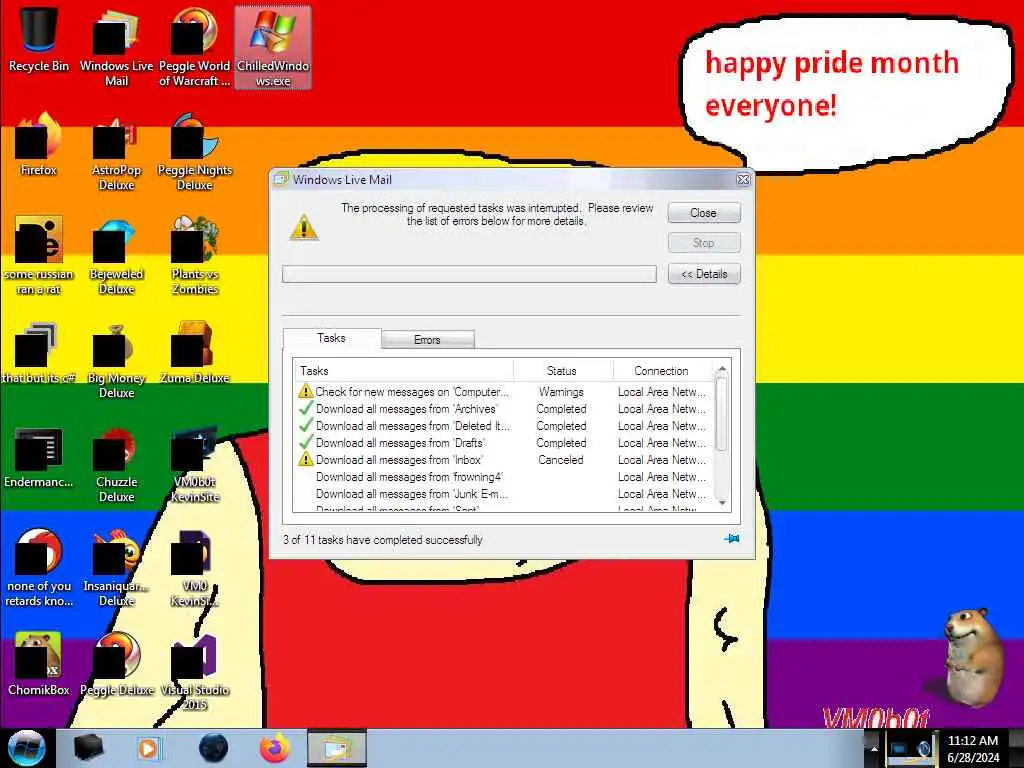Image resolution: width=1024 pixels, height=768 pixels.
Task: Sort by the Status column header
Action: (562, 371)
